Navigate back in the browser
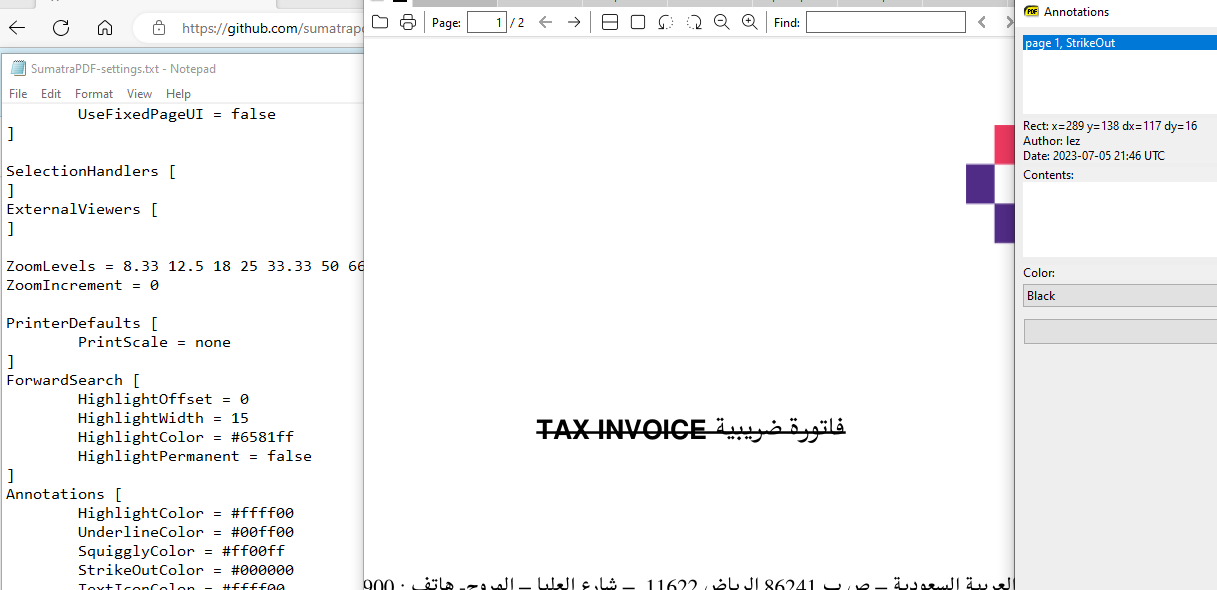The width and height of the screenshot is (1217, 590). (x=17, y=28)
